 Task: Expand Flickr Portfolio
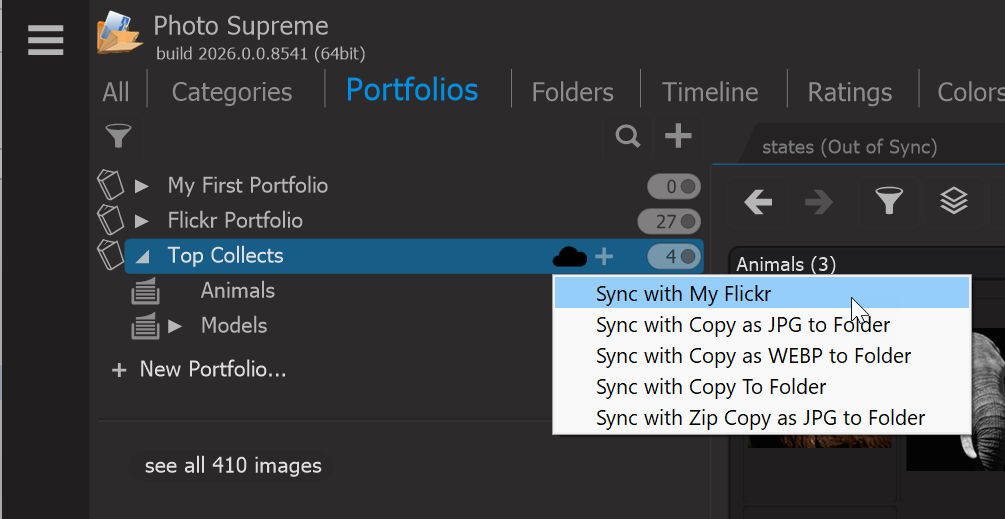(142, 221)
